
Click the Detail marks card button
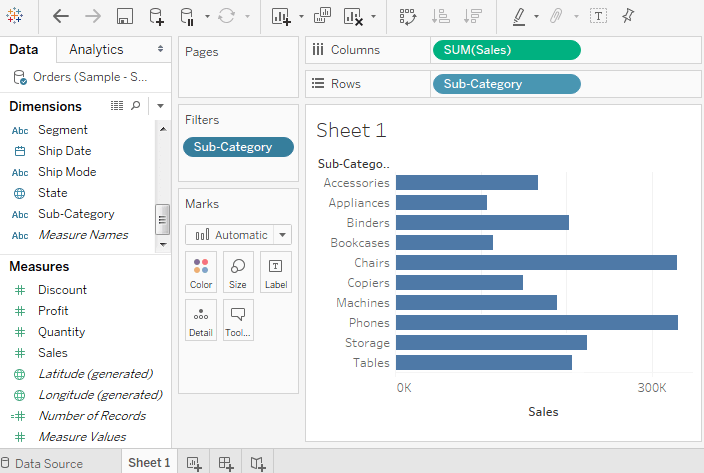click(x=201, y=320)
